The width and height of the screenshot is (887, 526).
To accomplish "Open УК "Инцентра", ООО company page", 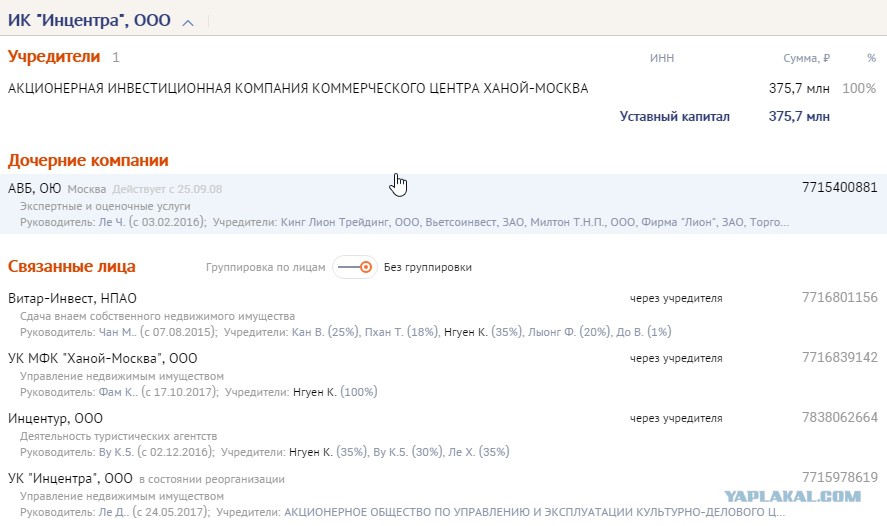I will click(70, 478).
